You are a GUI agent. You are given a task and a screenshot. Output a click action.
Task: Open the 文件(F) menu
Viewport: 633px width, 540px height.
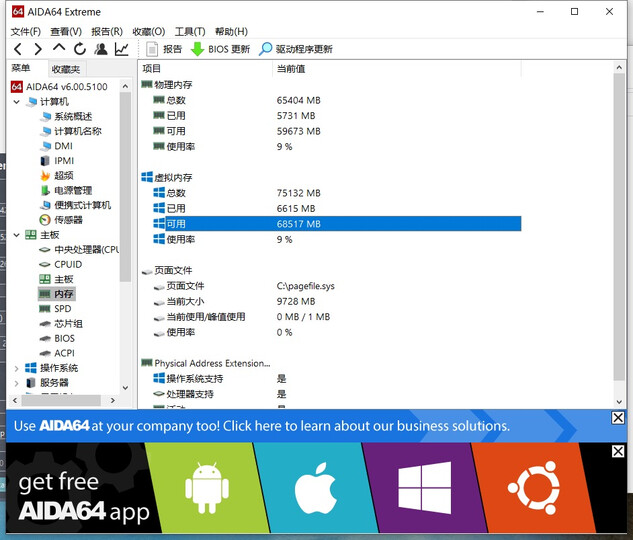click(x=25, y=31)
